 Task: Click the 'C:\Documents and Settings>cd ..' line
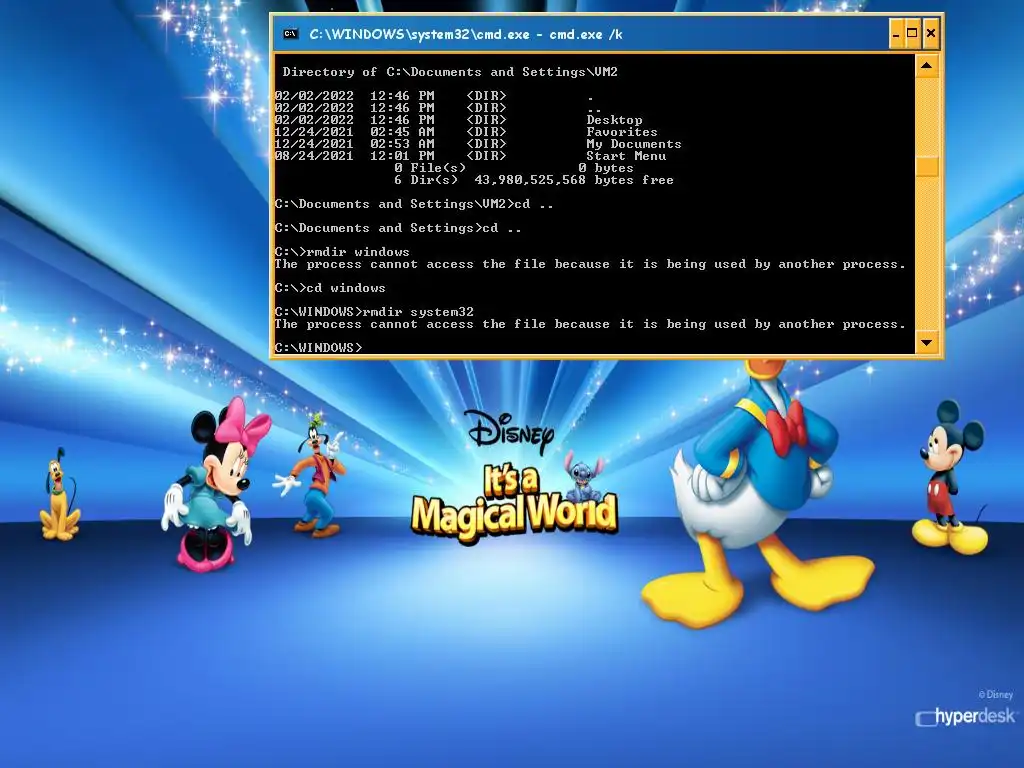click(398, 228)
